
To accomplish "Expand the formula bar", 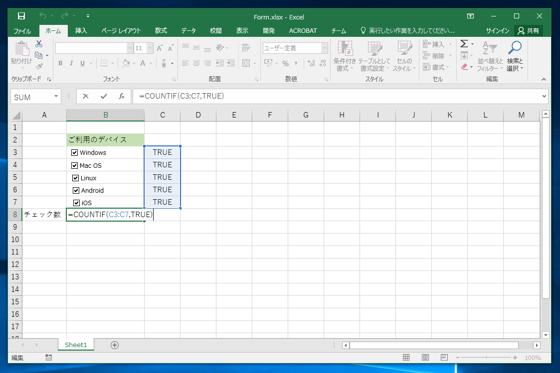I will 544,96.
